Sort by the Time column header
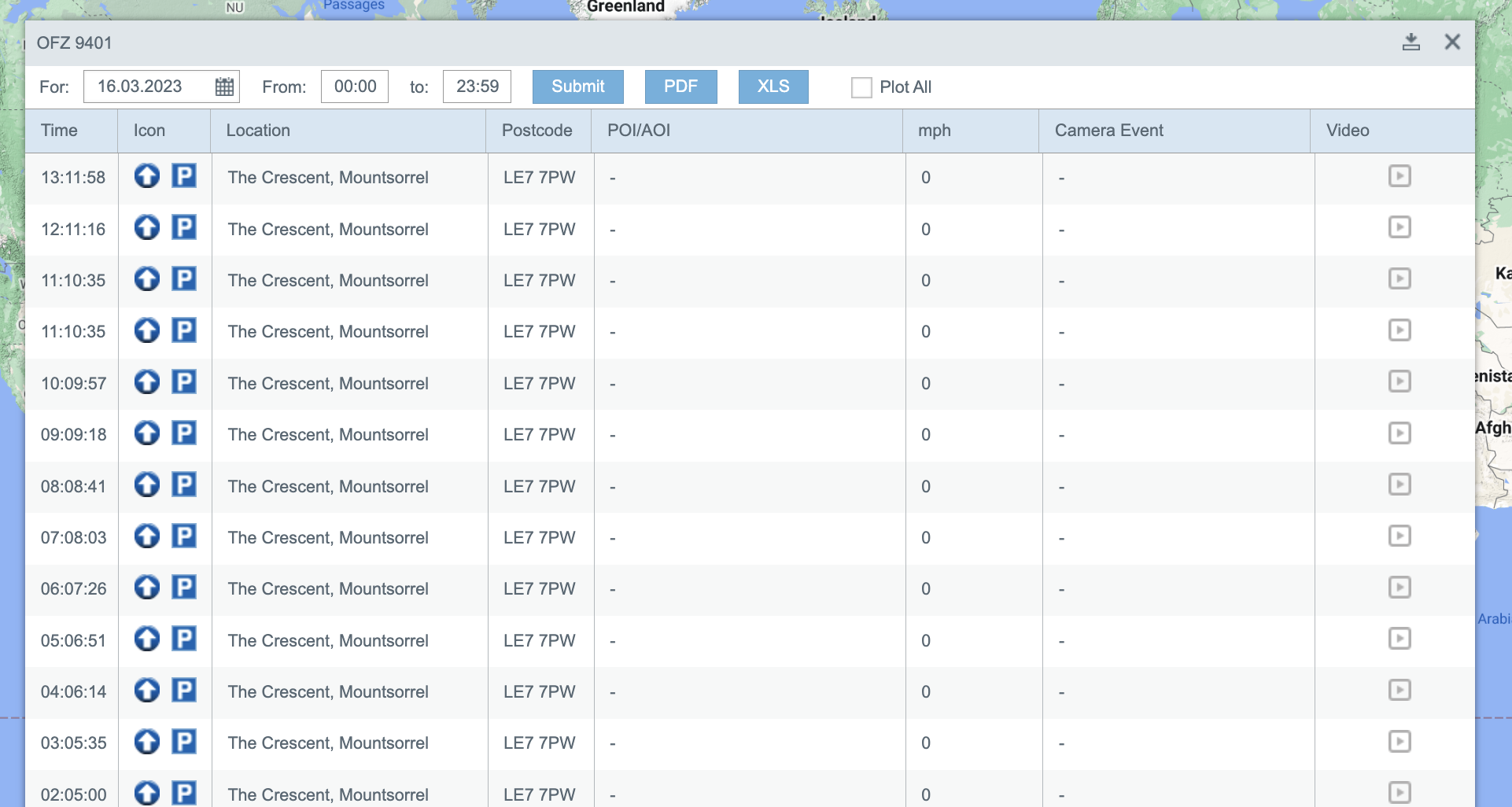 click(x=59, y=131)
